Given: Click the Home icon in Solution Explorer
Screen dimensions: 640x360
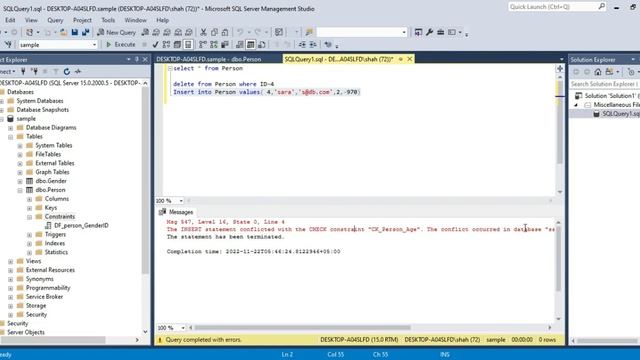Looking at the screenshot, I should point(598,72).
